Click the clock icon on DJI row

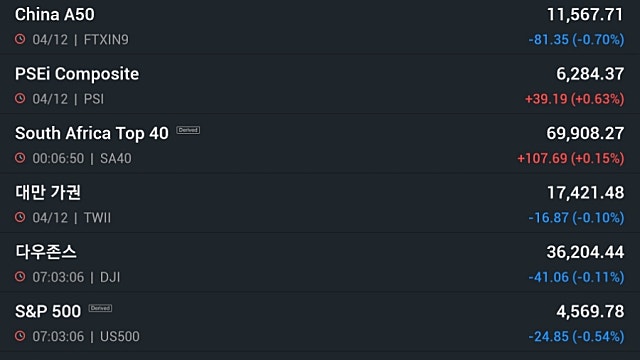20,277
